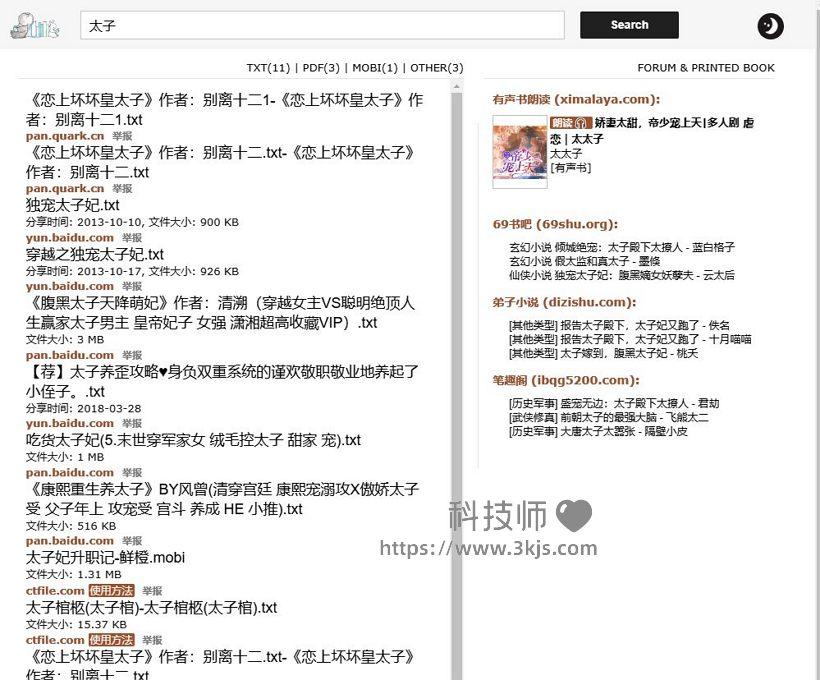This screenshot has width=820, height=680.
Task: Open 大唐太子太嚣张 - 隔壁小皮
Action: point(598,432)
